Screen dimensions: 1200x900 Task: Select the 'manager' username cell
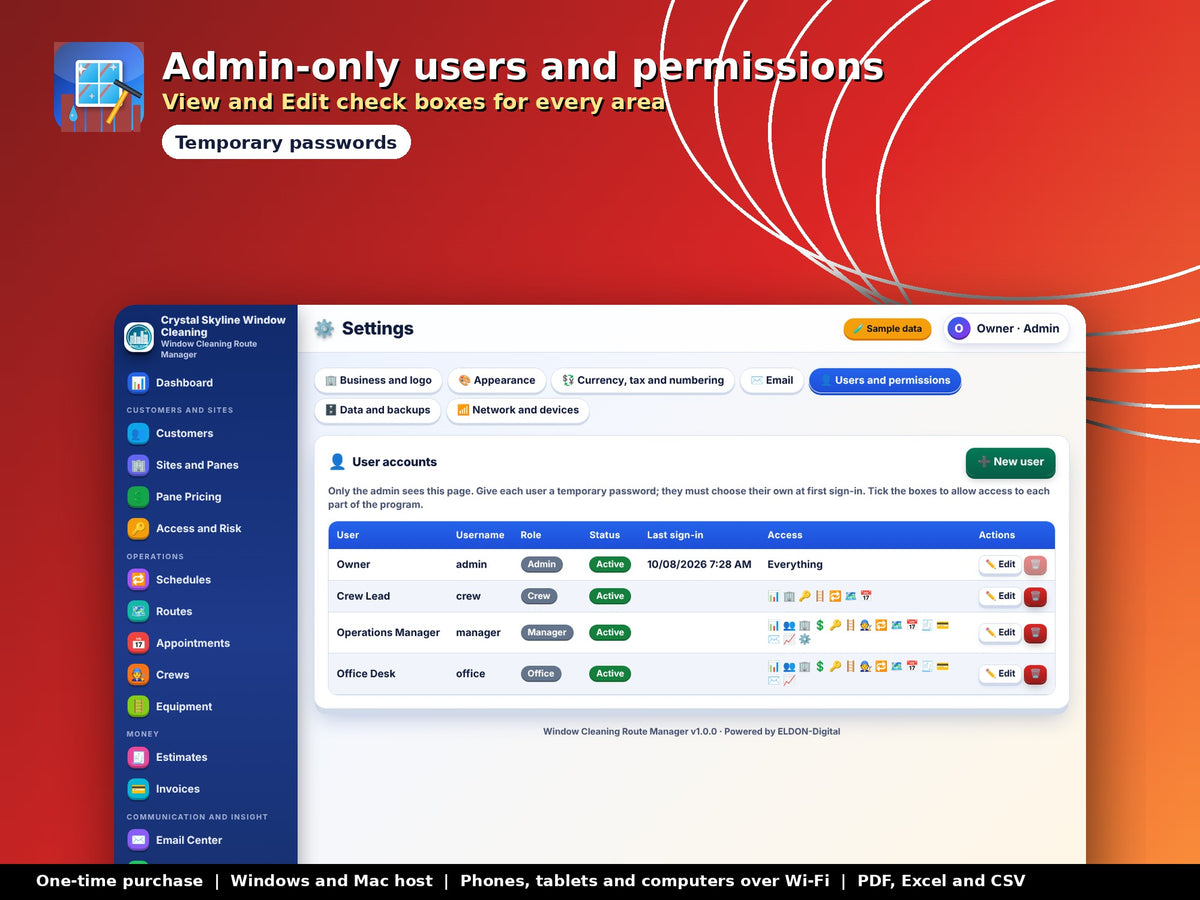pyautogui.click(x=478, y=633)
